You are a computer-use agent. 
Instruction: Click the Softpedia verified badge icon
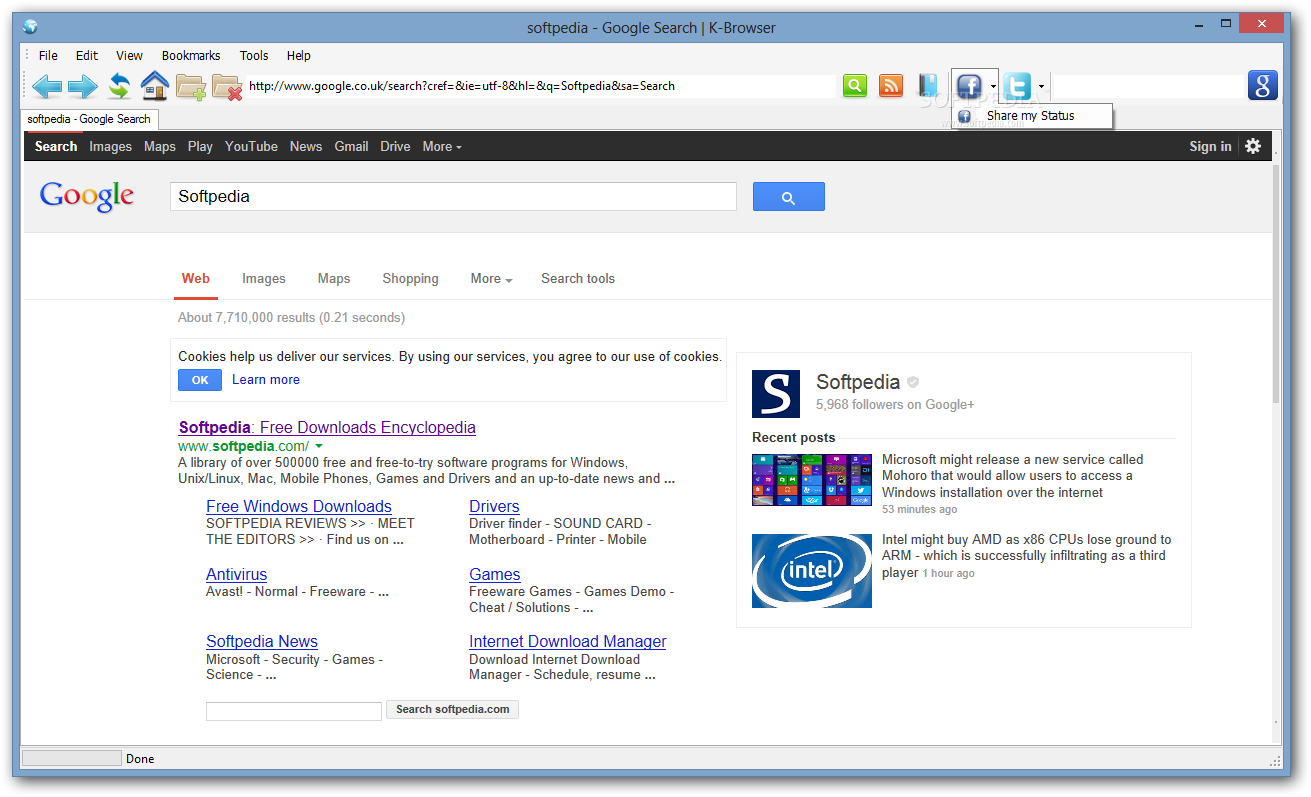[913, 382]
